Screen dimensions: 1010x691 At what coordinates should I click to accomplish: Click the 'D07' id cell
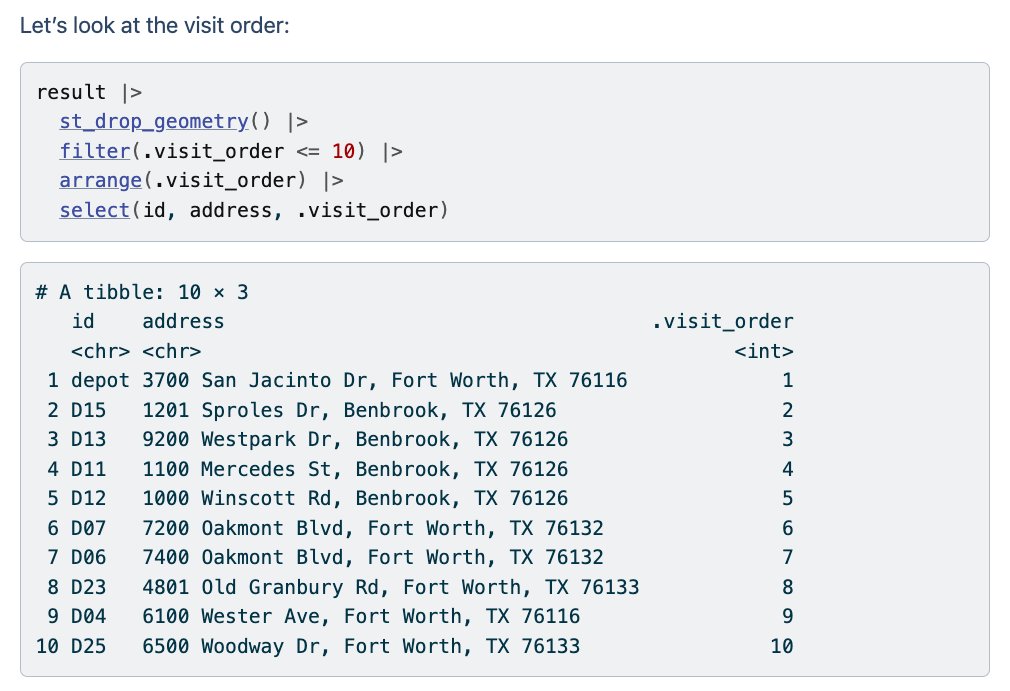pyautogui.click(x=88, y=528)
